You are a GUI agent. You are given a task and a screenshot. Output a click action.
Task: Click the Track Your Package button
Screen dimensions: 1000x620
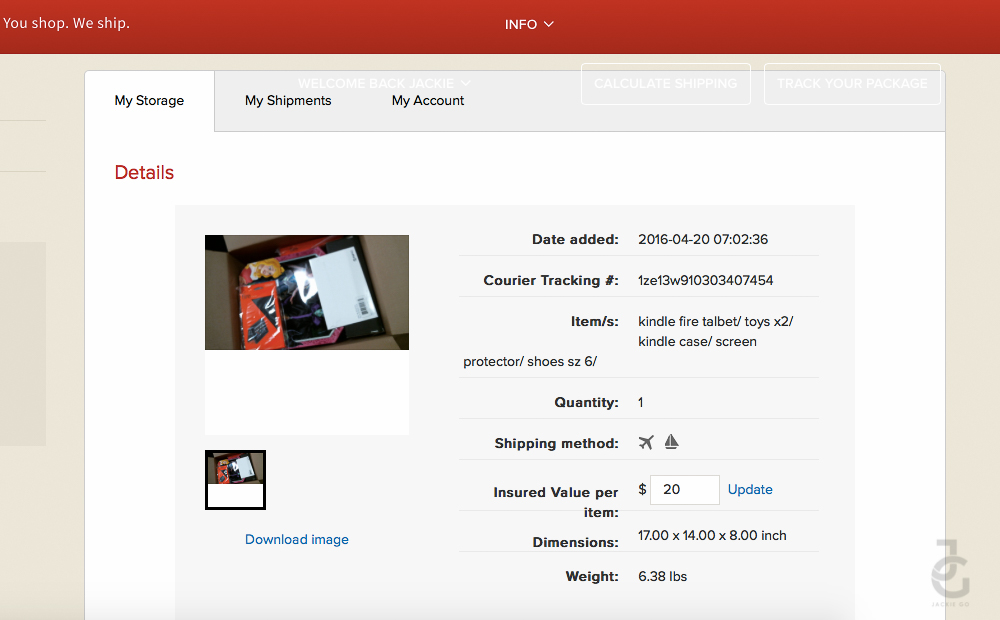click(852, 84)
